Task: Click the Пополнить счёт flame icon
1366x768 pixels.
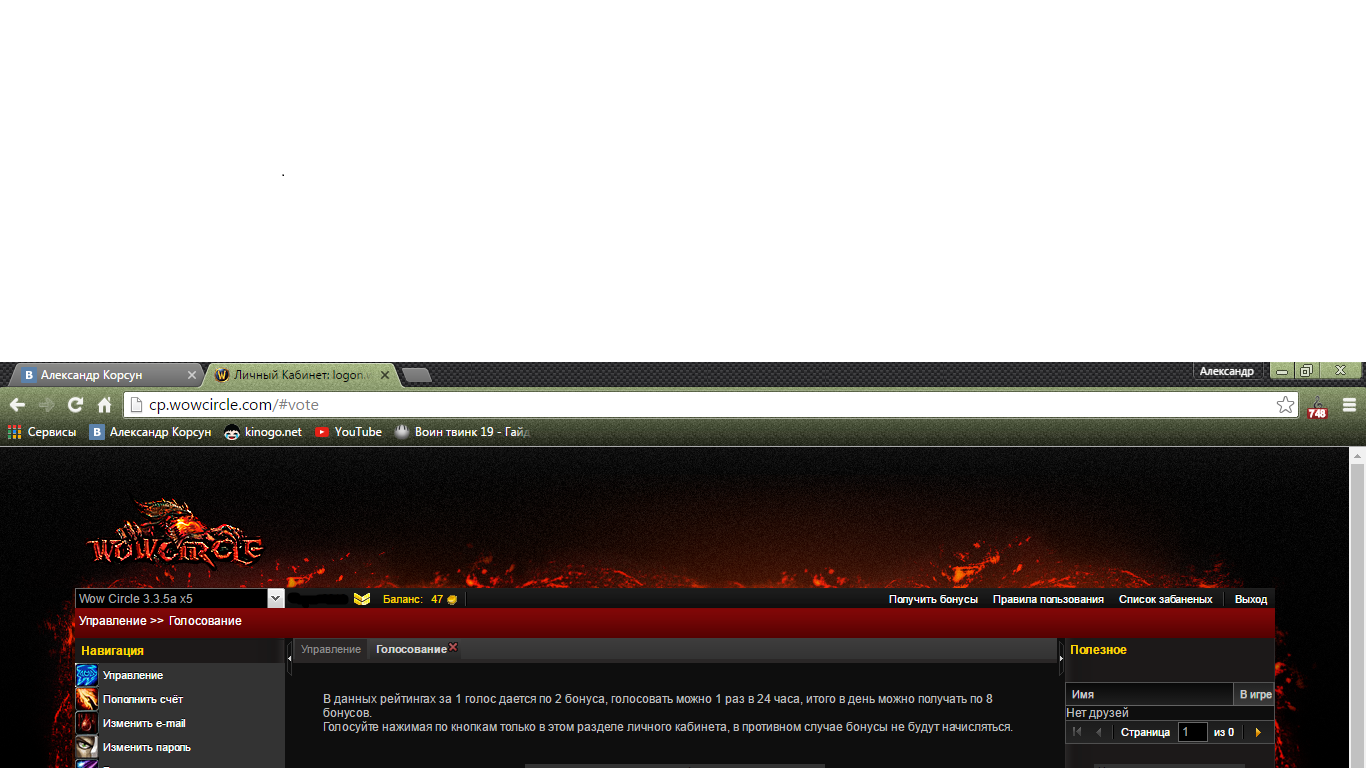Action: pyautogui.click(x=87, y=700)
